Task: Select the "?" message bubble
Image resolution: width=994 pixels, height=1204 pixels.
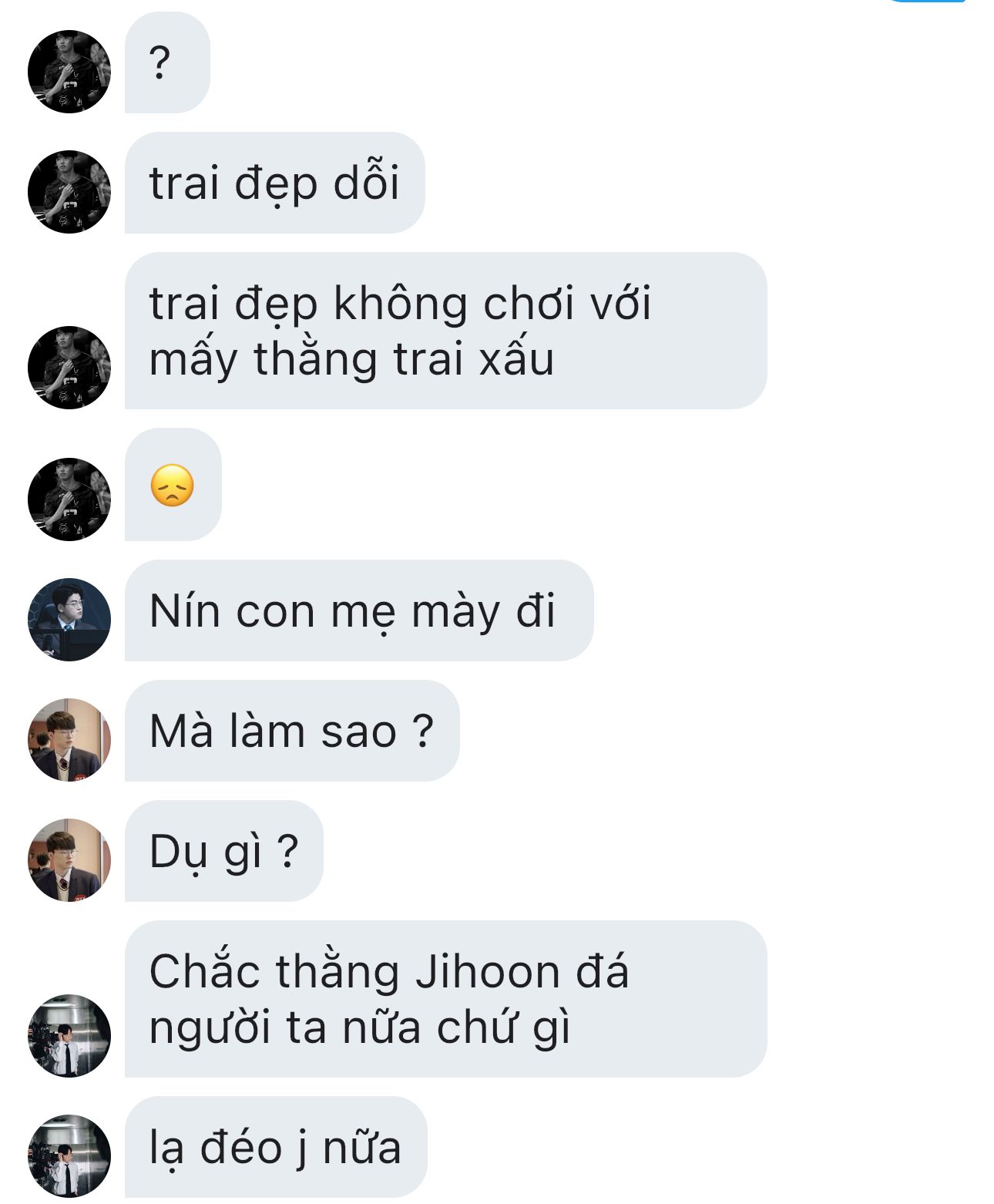Action: [x=167, y=62]
